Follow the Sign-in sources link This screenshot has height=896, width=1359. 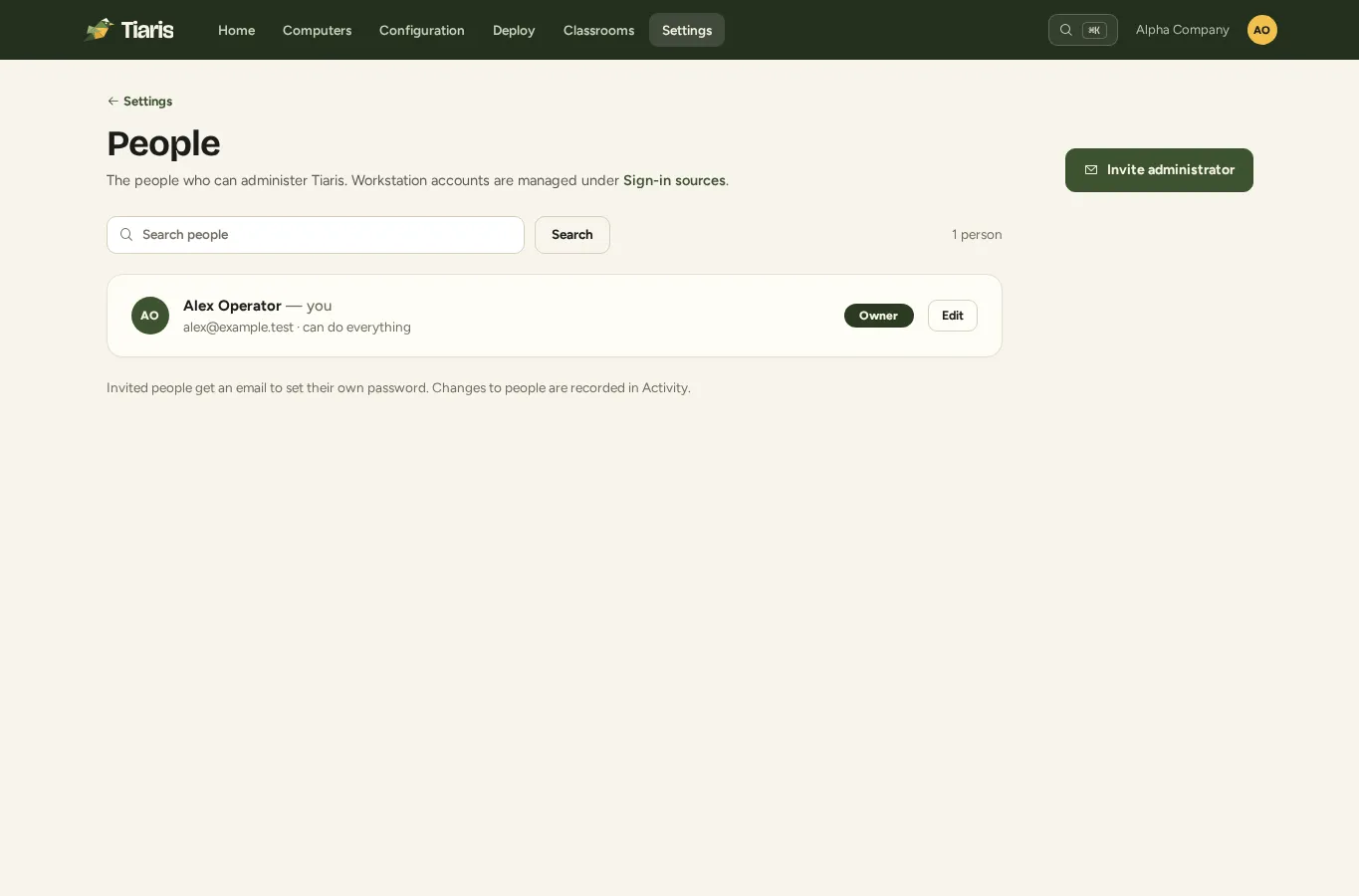(674, 180)
